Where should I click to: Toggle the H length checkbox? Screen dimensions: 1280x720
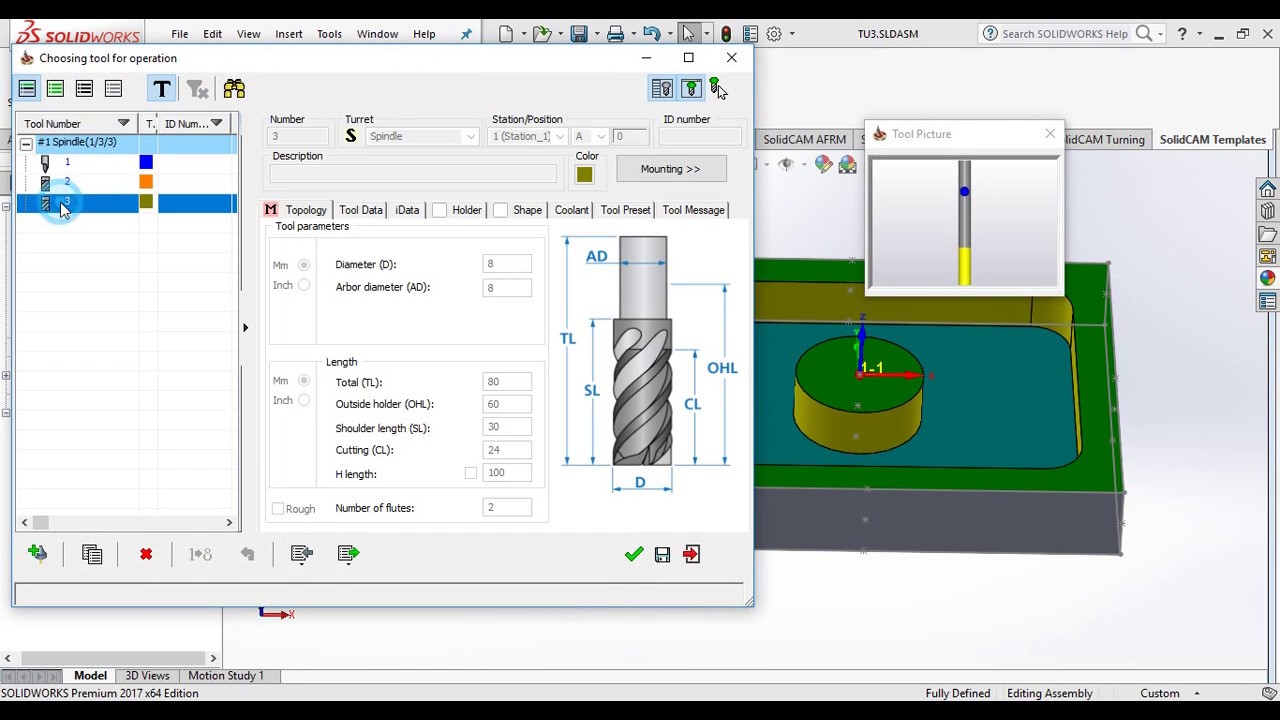pyautogui.click(x=471, y=473)
